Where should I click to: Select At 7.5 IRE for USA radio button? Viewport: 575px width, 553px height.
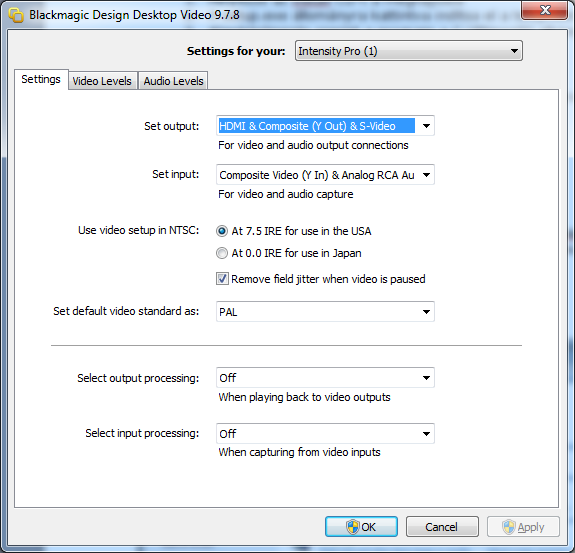[221, 231]
